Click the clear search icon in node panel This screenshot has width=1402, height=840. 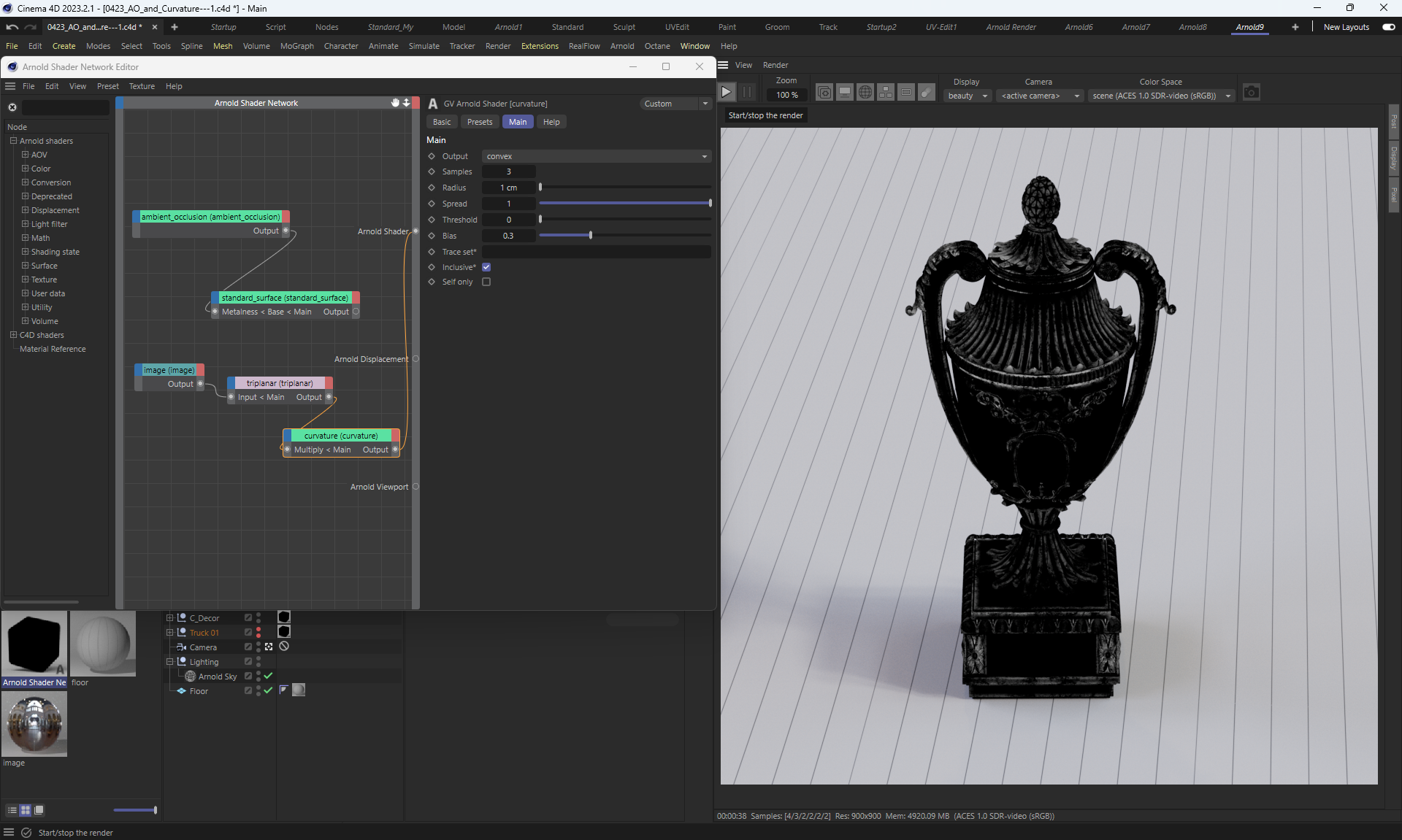pyautogui.click(x=12, y=107)
